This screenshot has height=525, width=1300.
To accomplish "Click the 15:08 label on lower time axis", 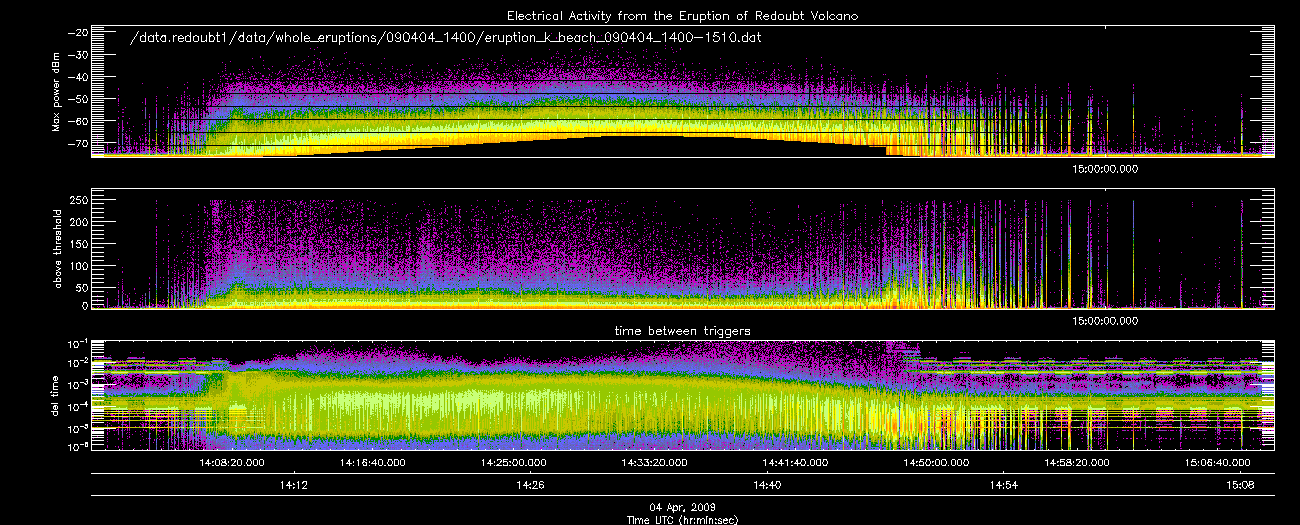I will point(1240,484).
